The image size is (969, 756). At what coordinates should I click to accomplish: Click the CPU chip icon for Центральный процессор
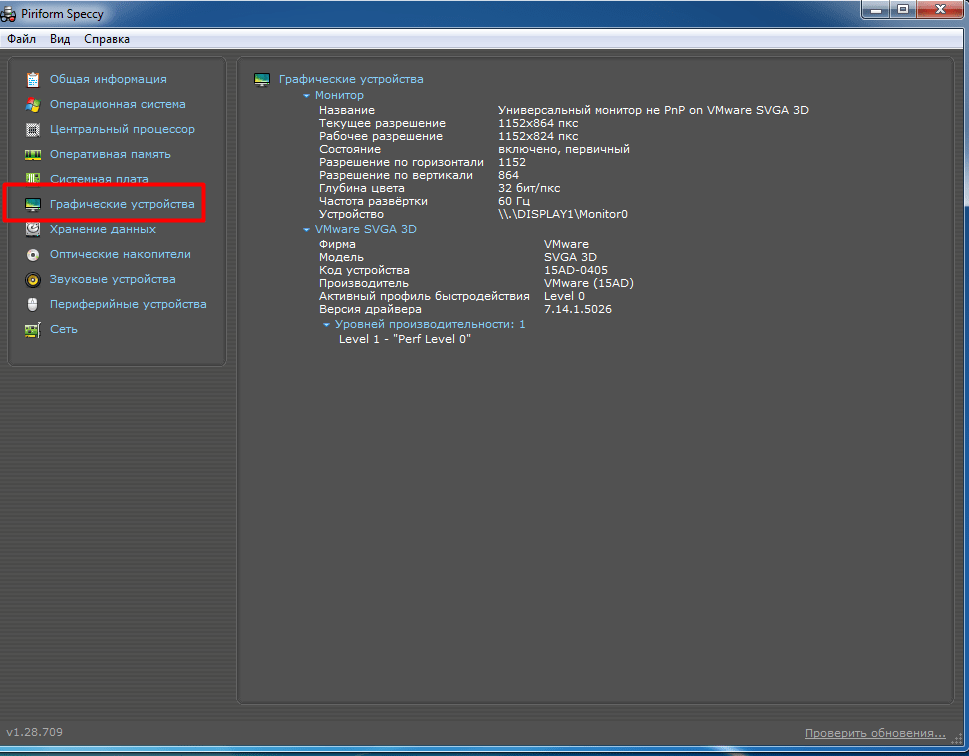click(x=33, y=130)
